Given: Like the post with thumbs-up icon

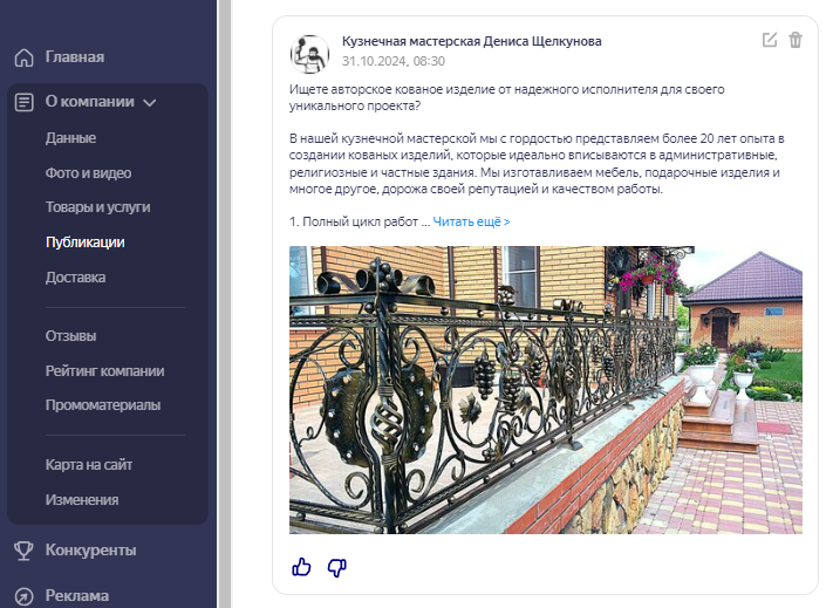Looking at the screenshot, I should [301, 567].
